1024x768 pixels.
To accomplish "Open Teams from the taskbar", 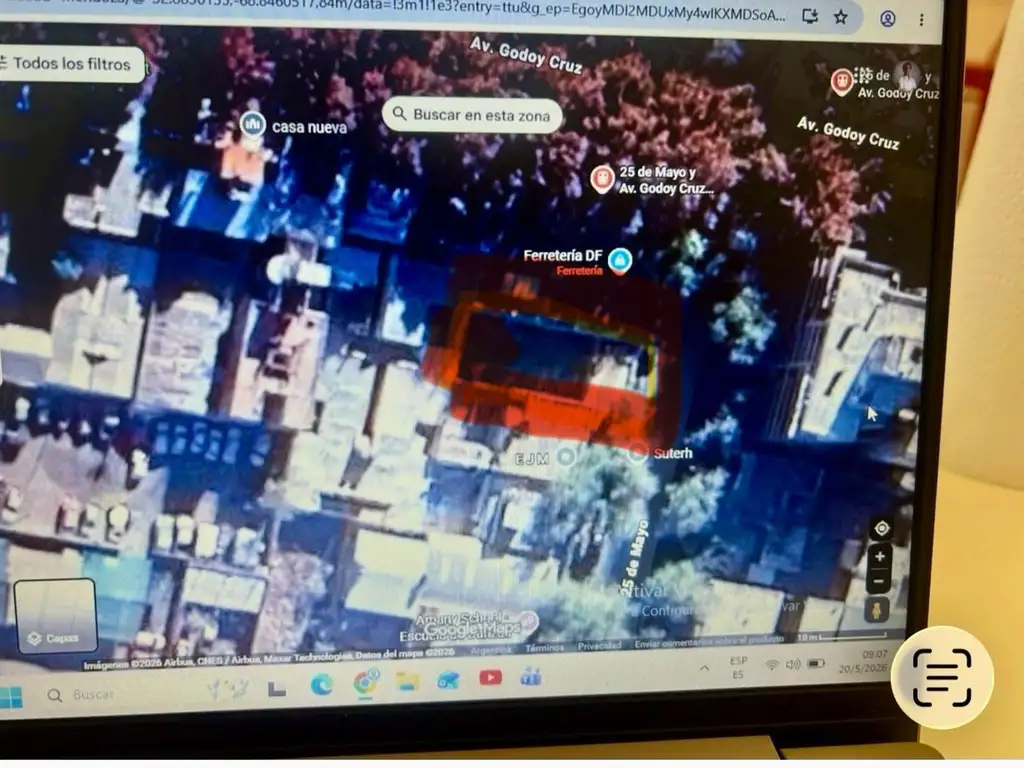I will pyautogui.click(x=531, y=677).
